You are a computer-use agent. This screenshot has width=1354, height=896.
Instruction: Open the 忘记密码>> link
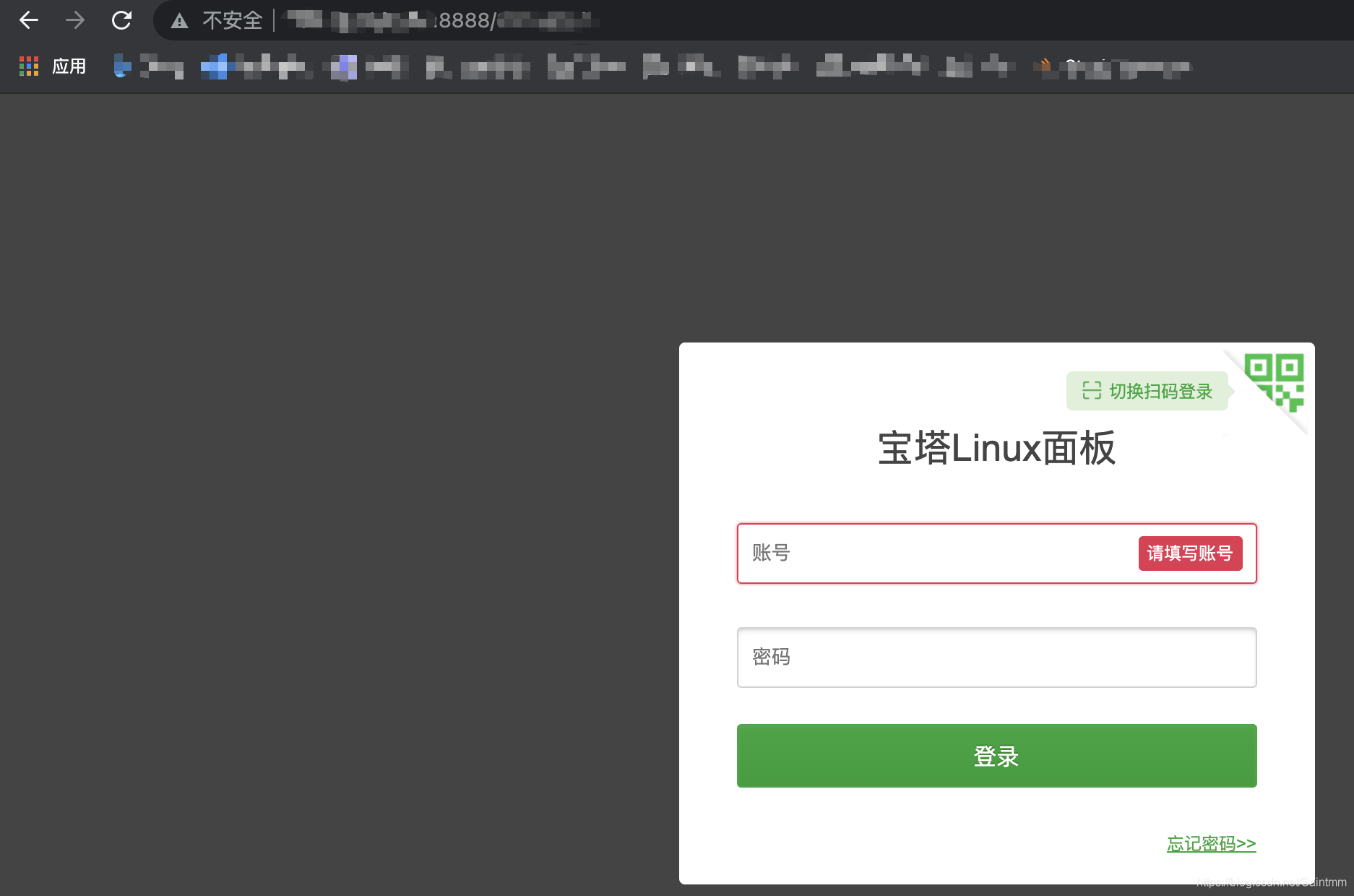click(1211, 843)
